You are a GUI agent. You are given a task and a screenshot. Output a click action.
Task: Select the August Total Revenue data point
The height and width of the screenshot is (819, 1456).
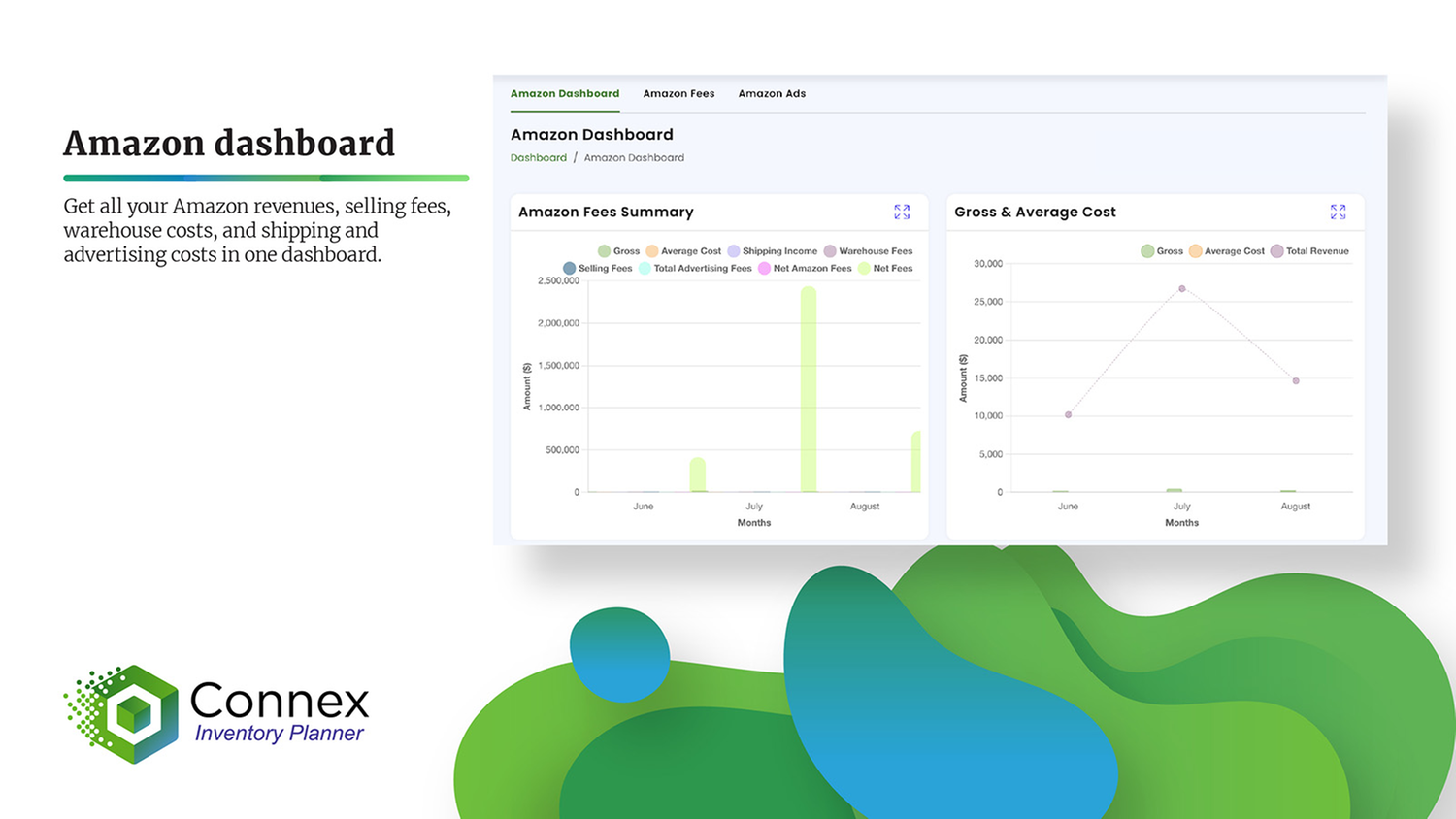[x=1296, y=381]
